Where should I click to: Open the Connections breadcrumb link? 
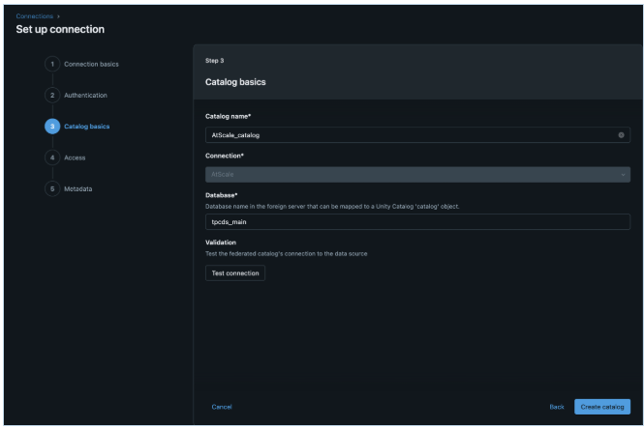34,16
